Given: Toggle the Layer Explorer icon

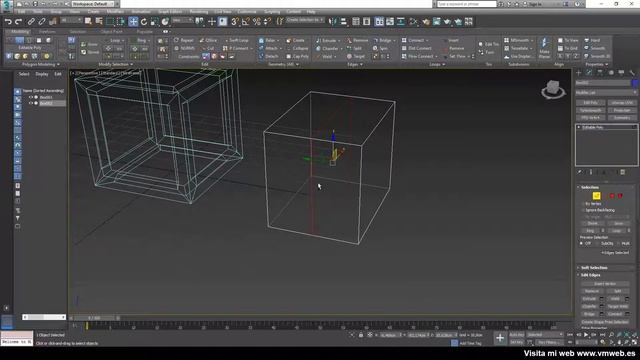Looking at the screenshot, I should pos(367,21).
